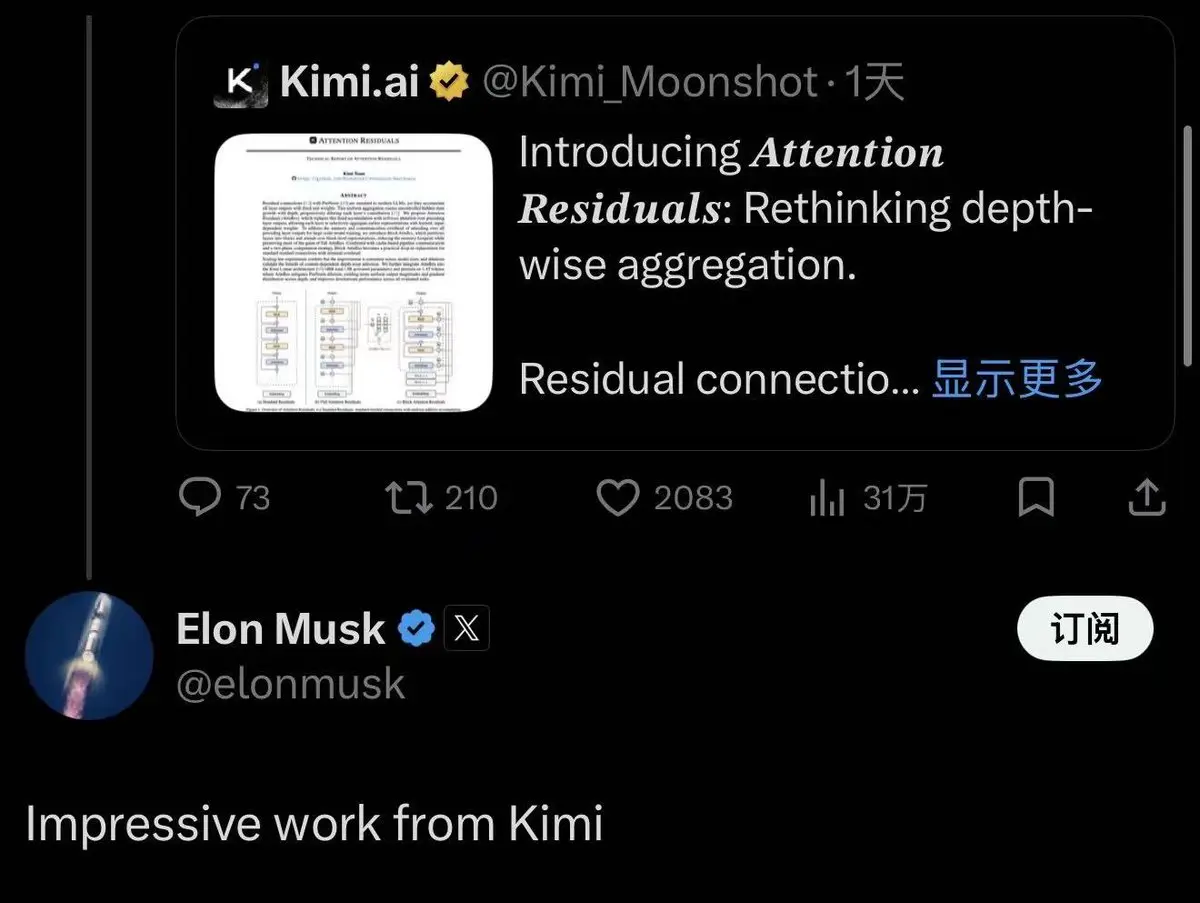Open the reply icon on the Kimi tweet
The image size is (1200, 903).
(x=203, y=497)
